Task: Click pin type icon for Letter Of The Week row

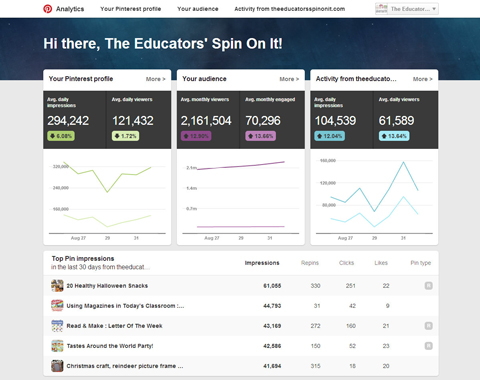Action: point(429,326)
